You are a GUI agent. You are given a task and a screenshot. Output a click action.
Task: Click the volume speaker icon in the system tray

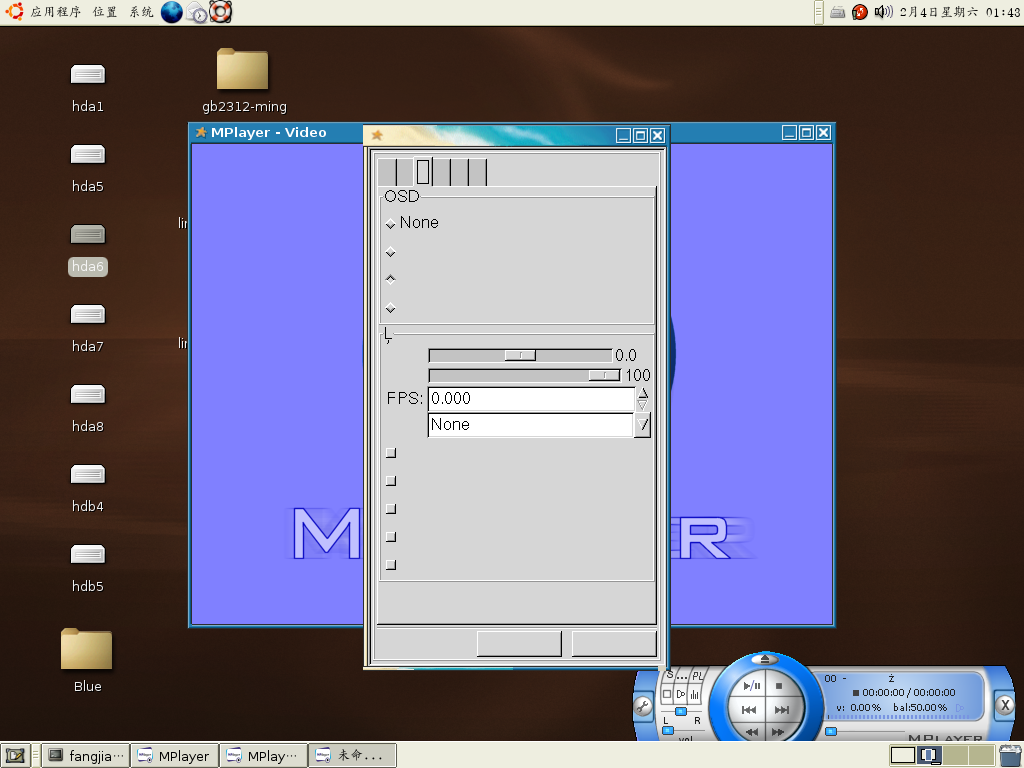point(882,12)
